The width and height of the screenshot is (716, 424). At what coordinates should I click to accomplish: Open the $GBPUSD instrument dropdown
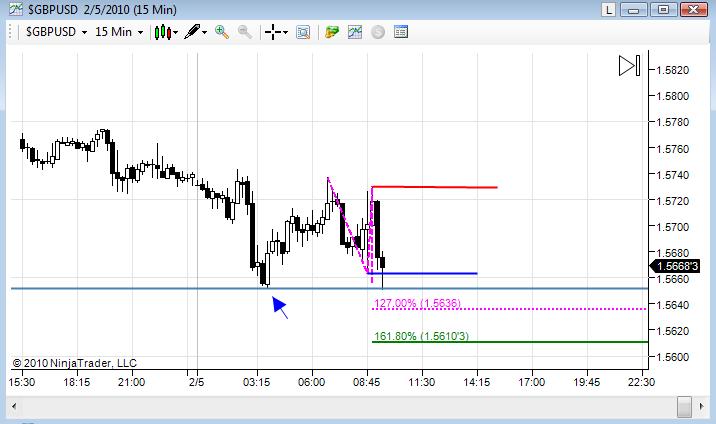tap(56, 32)
